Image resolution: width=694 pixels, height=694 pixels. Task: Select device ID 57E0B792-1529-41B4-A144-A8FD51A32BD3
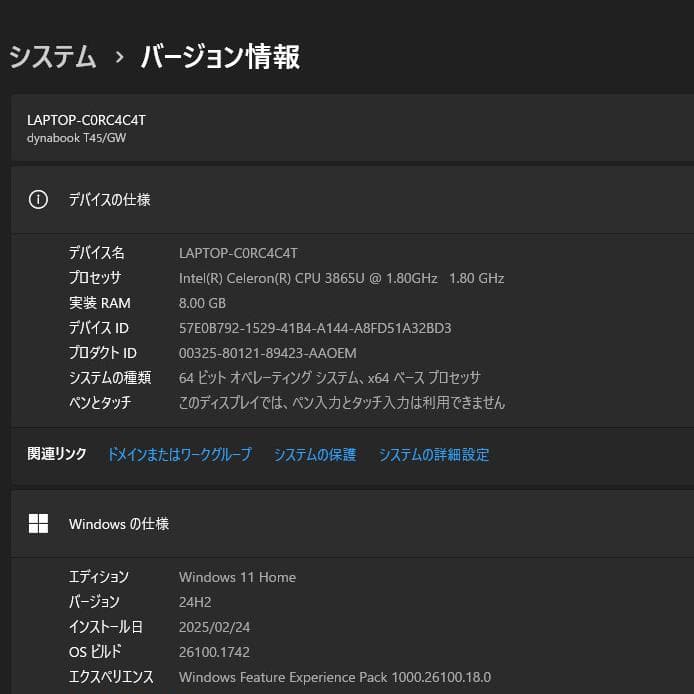(x=315, y=328)
